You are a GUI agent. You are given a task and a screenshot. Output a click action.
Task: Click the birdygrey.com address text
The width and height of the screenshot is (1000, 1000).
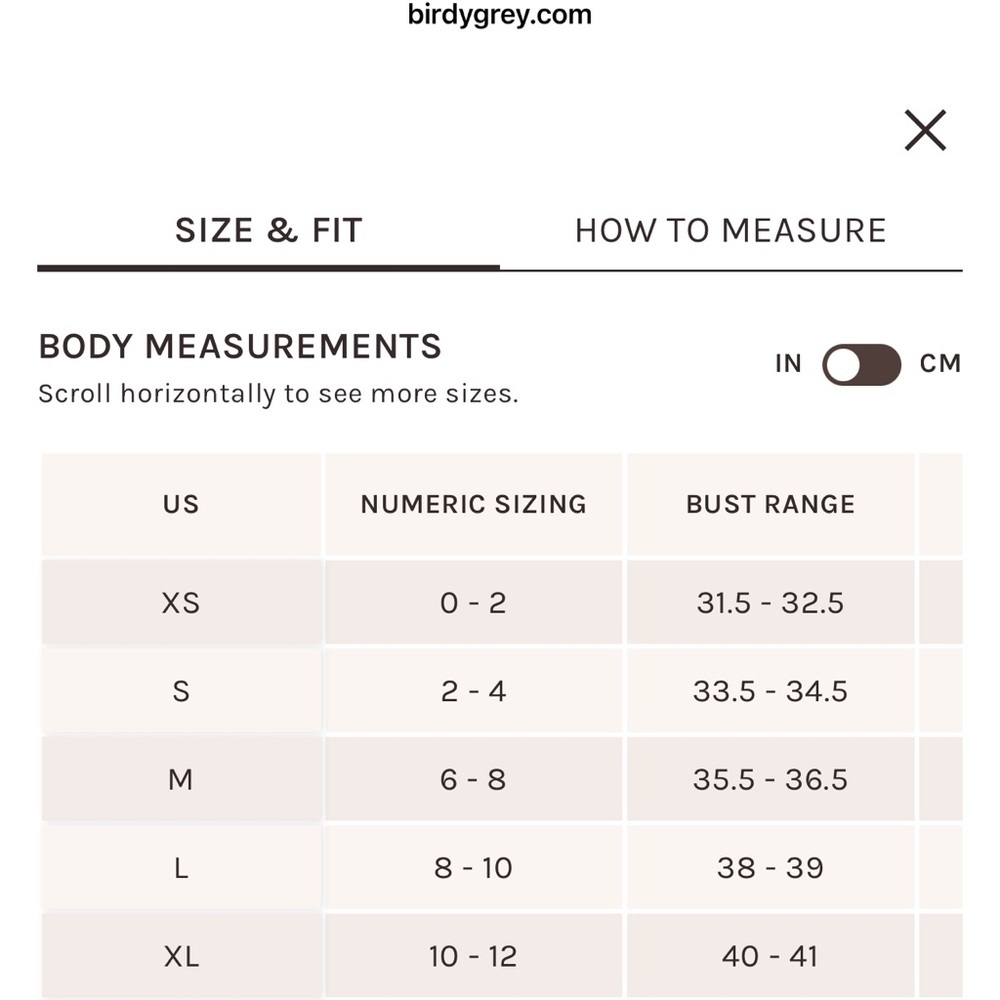pos(499,15)
